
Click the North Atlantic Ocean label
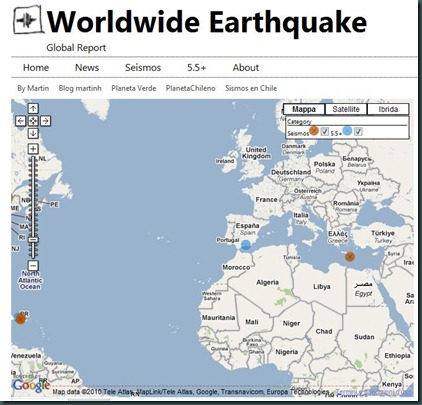pos(30,280)
